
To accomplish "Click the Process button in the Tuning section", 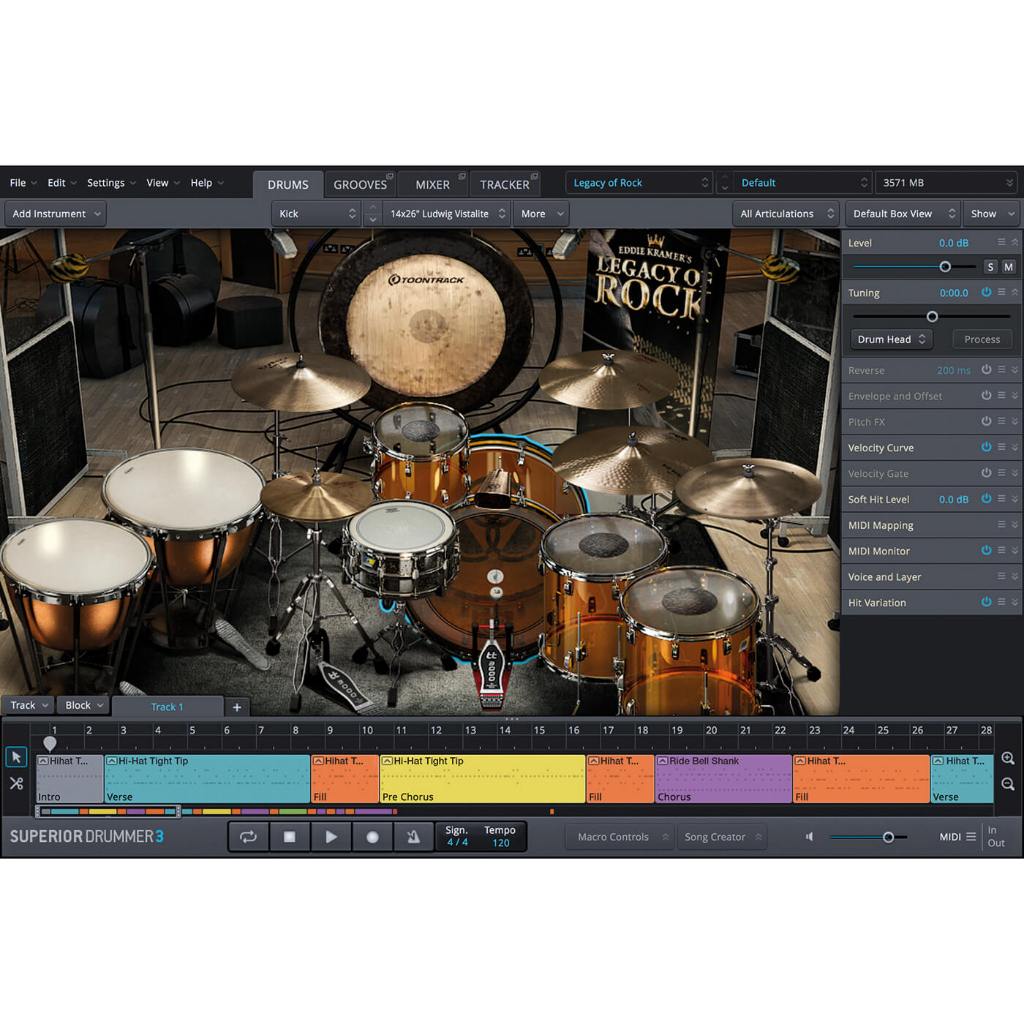I will pos(981,339).
